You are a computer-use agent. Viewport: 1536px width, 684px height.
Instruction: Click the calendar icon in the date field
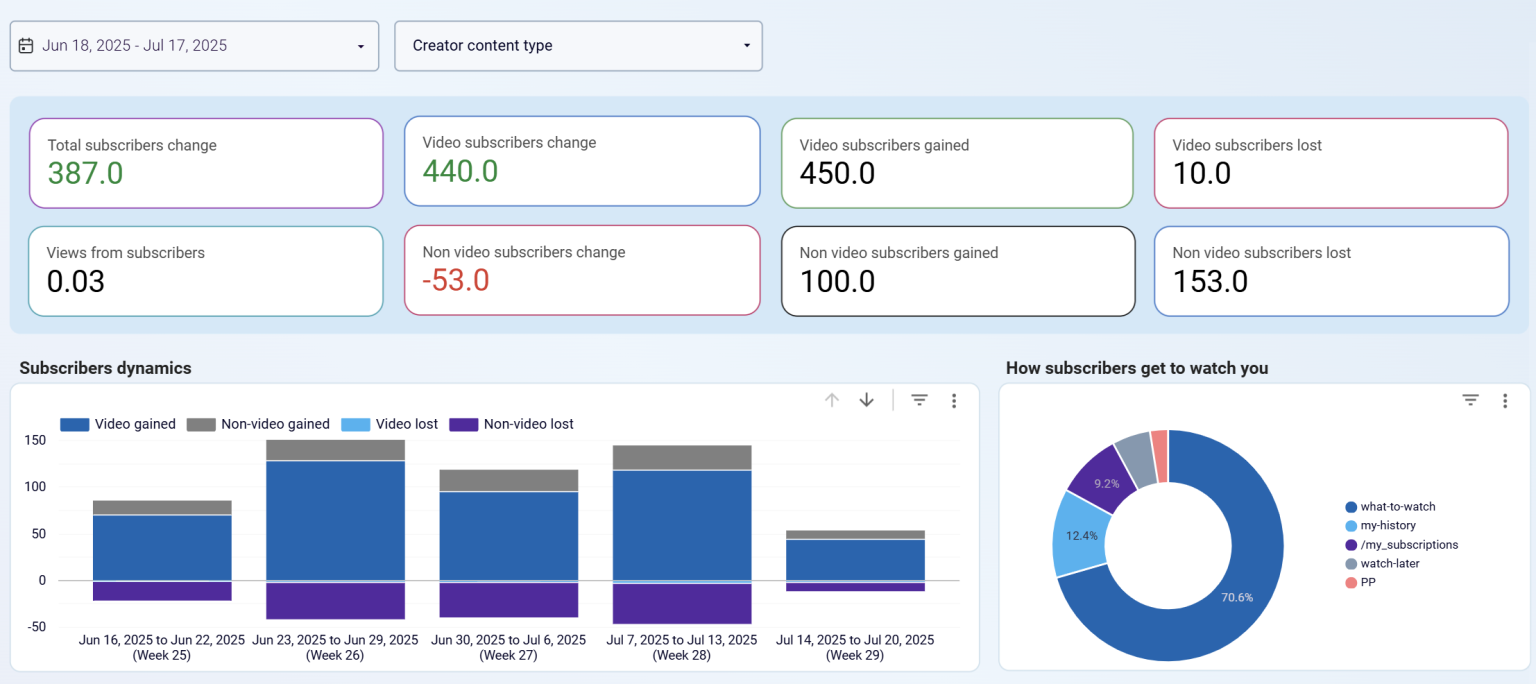point(25,45)
